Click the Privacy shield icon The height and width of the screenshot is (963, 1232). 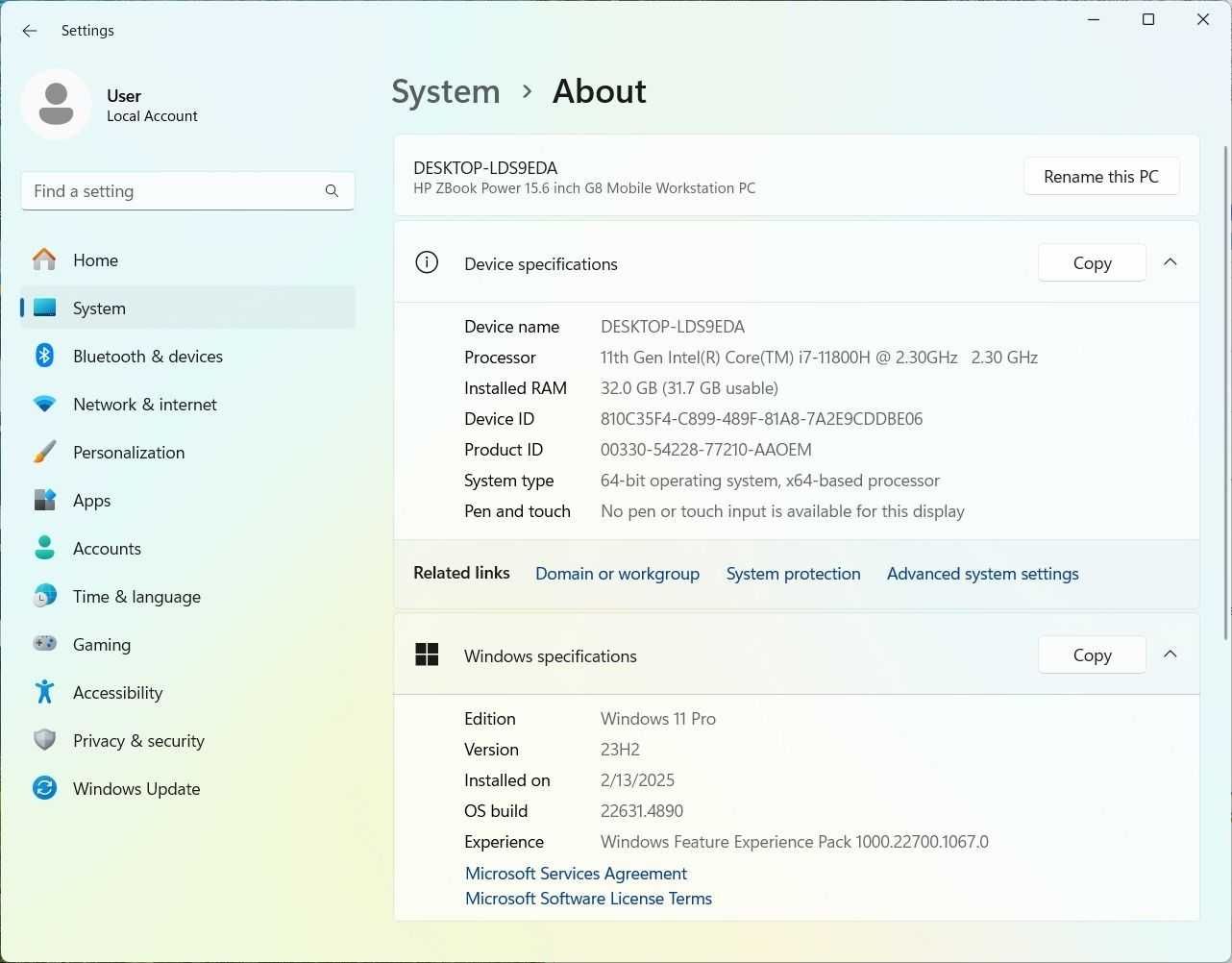point(44,740)
